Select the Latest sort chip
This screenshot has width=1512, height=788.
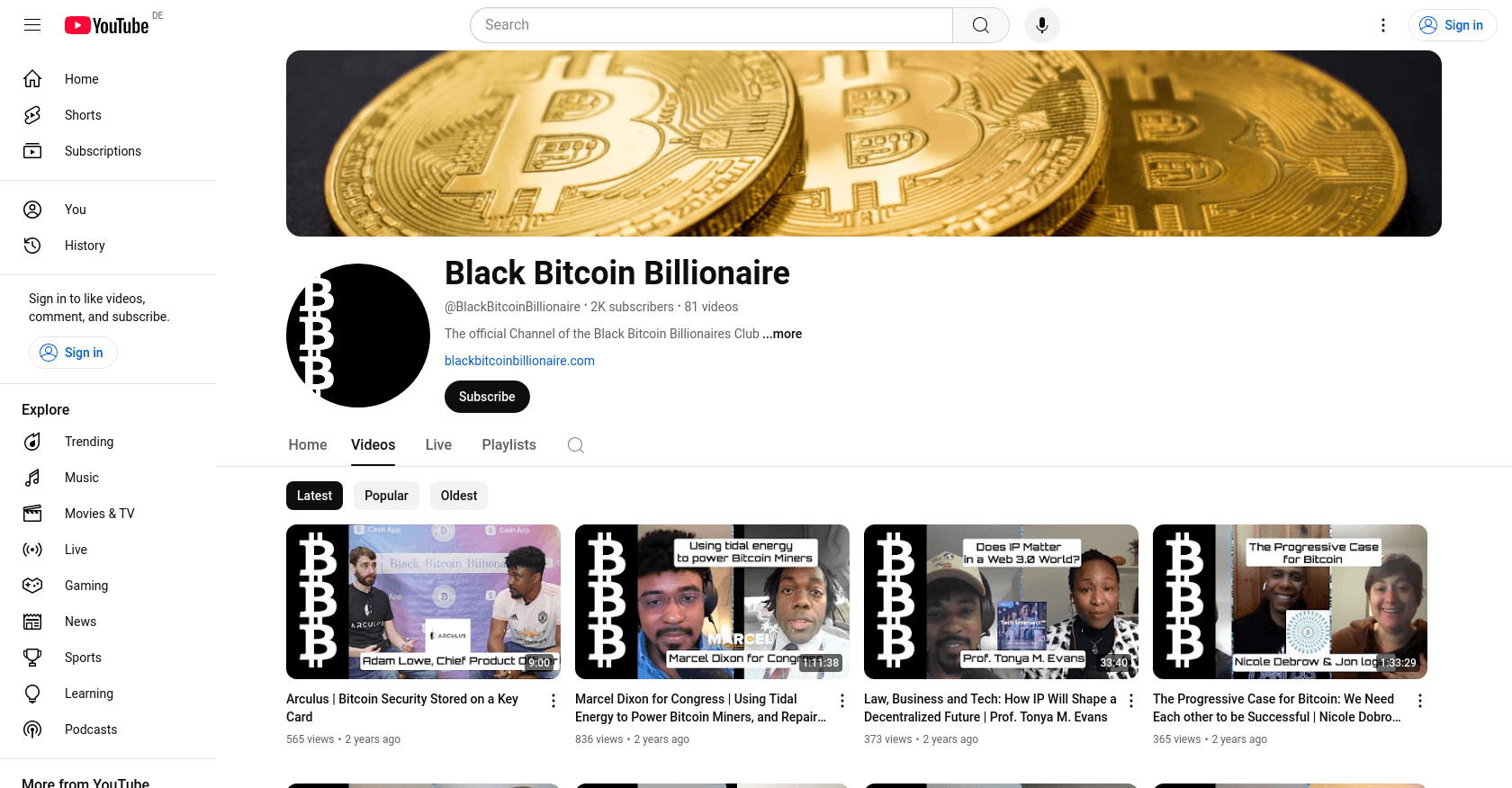[314, 496]
